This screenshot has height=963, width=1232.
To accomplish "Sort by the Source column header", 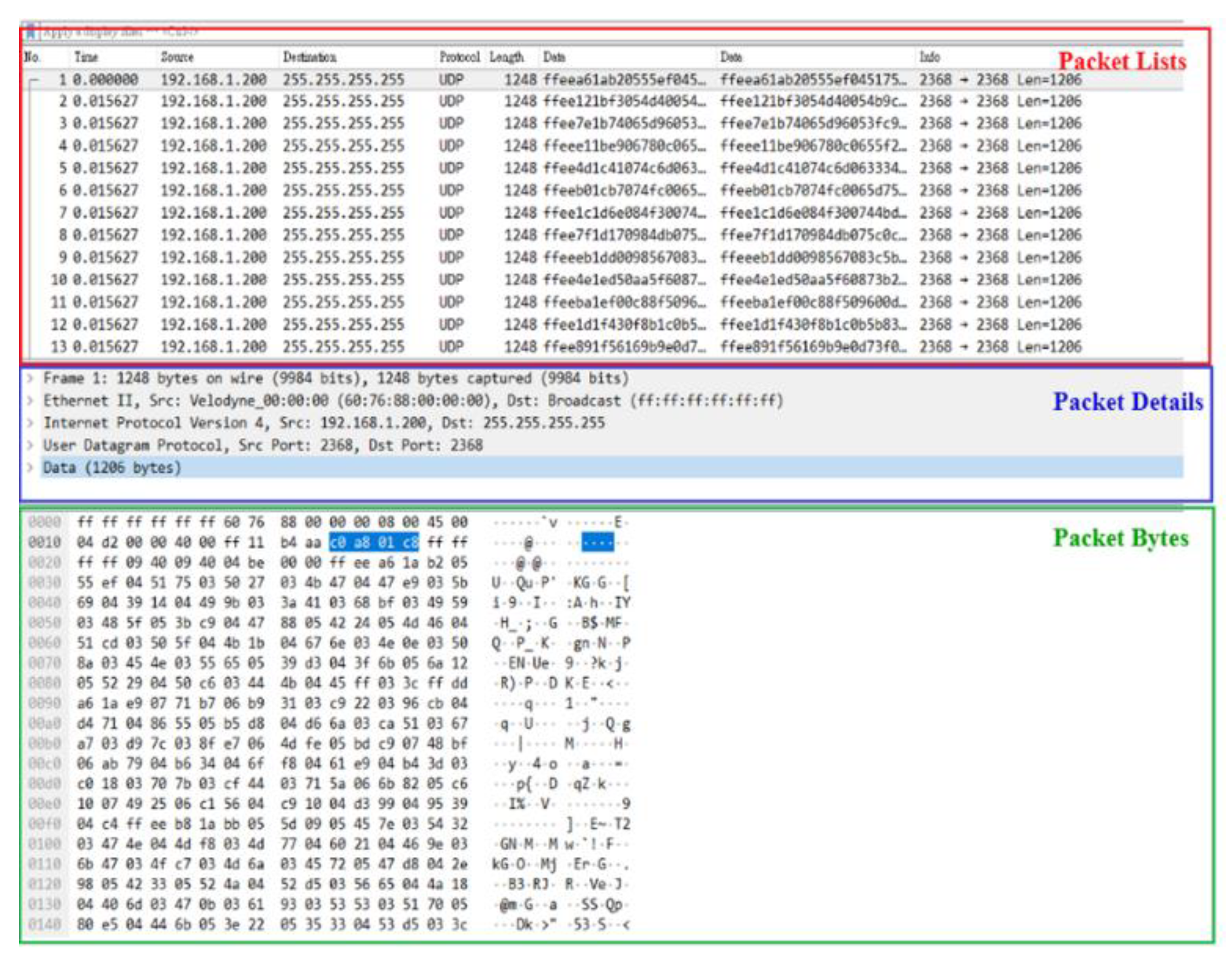I will tap(177, 57).
